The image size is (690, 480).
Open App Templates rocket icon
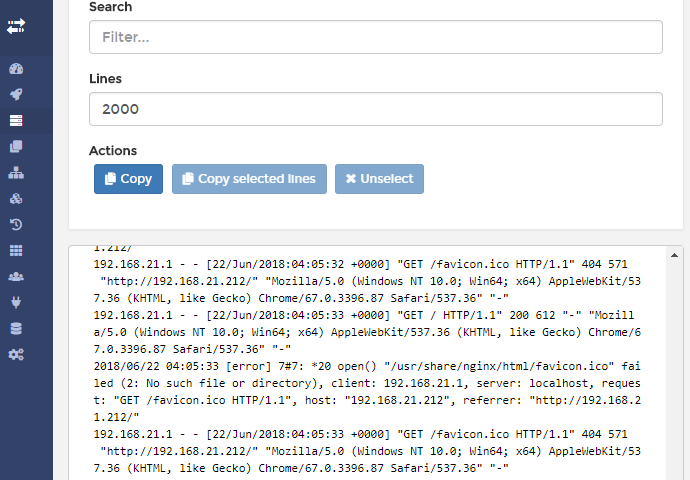[16, 95]
